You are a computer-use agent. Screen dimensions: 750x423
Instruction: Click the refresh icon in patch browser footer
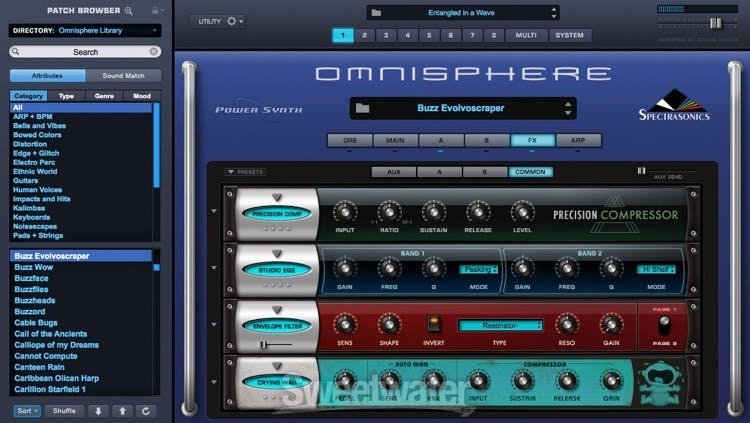[147, 411]
